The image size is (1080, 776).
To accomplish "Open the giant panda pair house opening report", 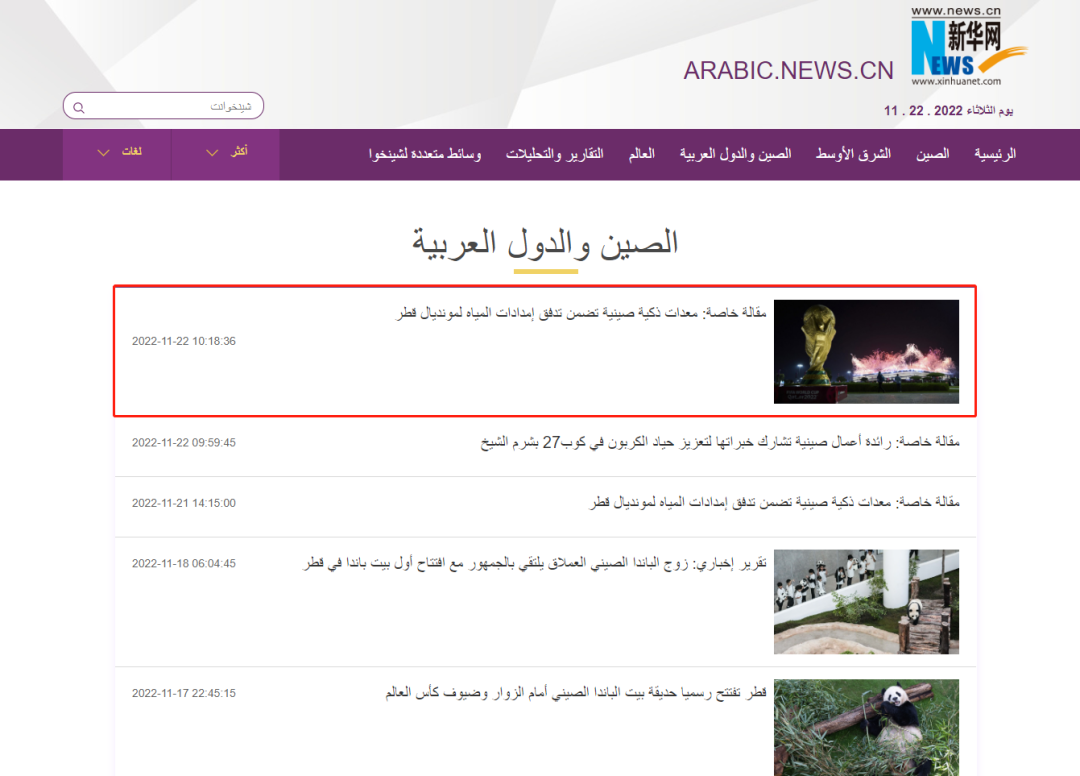I will [535, 564].
